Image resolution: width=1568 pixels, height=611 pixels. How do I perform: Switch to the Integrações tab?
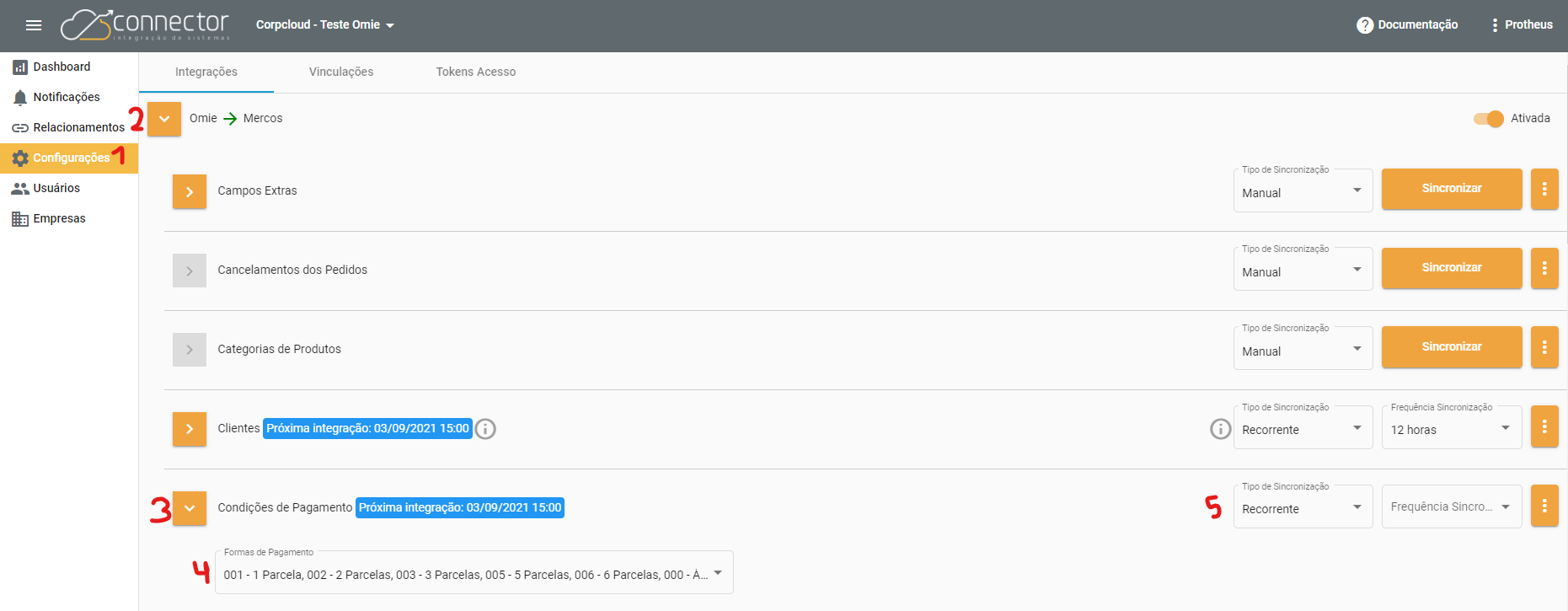pos(206,72)
